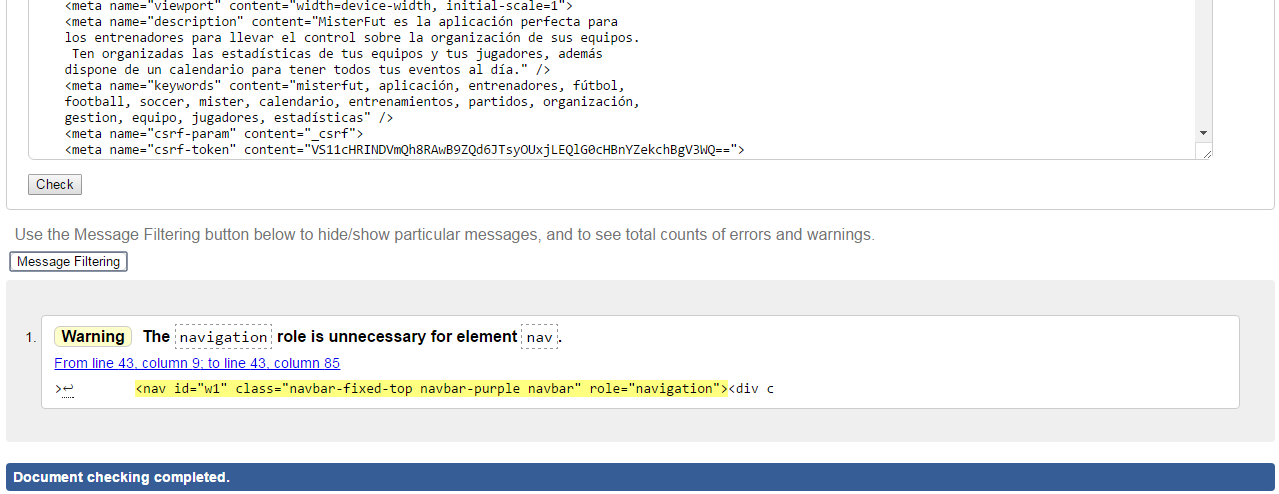This screenshot has width=1279, height=494.
Task: Place cursor on the description meta line
Action: coord(341,21)
